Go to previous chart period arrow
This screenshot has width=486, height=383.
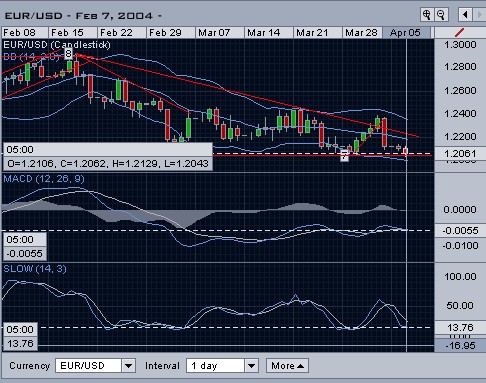[x=465, y=15]
